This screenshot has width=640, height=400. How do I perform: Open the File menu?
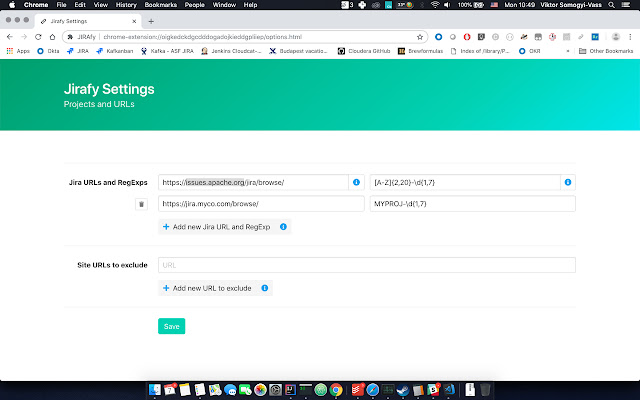pyautogui.click(x=61, y=5)
